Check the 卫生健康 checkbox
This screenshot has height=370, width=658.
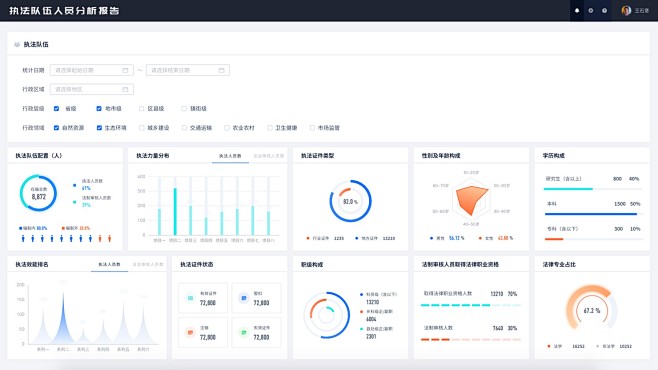pyautogui.click(x=269, y=128)
